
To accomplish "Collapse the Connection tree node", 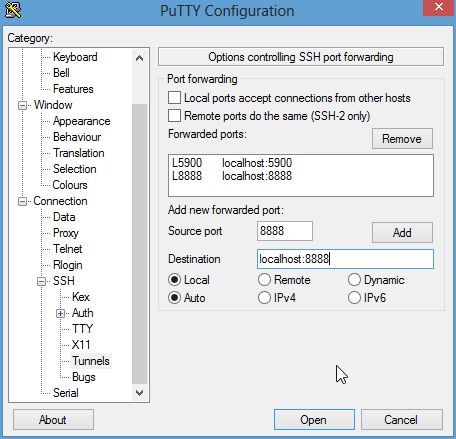I will click(22, 201).
